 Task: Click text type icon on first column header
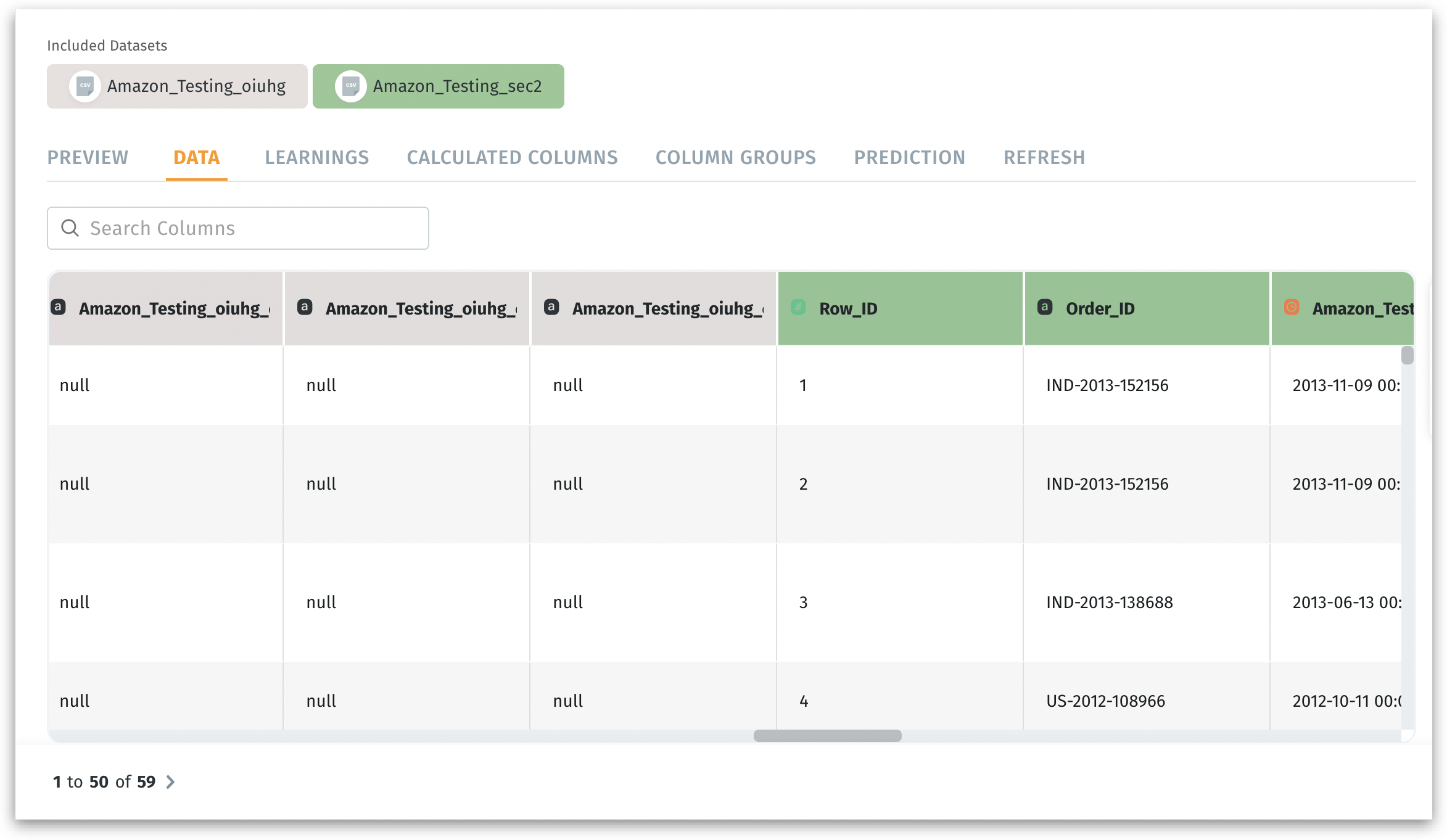tap(58, 307)
